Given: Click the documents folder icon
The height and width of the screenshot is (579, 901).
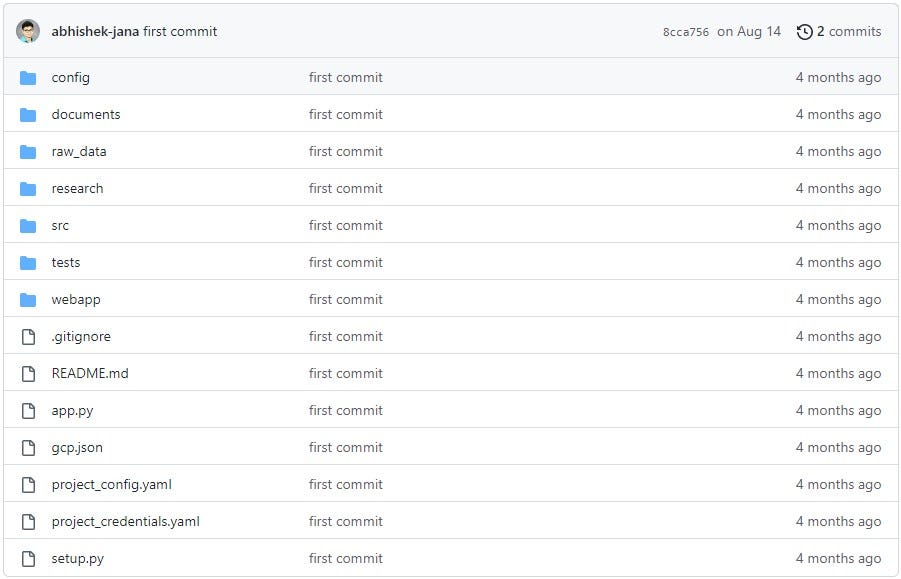Looking at the screenshot, I should (x=28, y=115).
